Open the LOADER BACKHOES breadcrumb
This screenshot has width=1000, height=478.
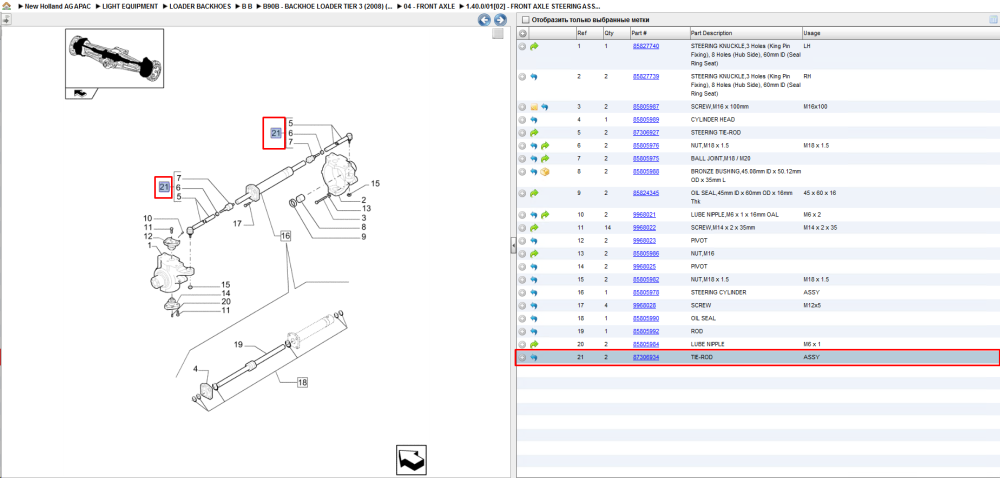point(200,6)
